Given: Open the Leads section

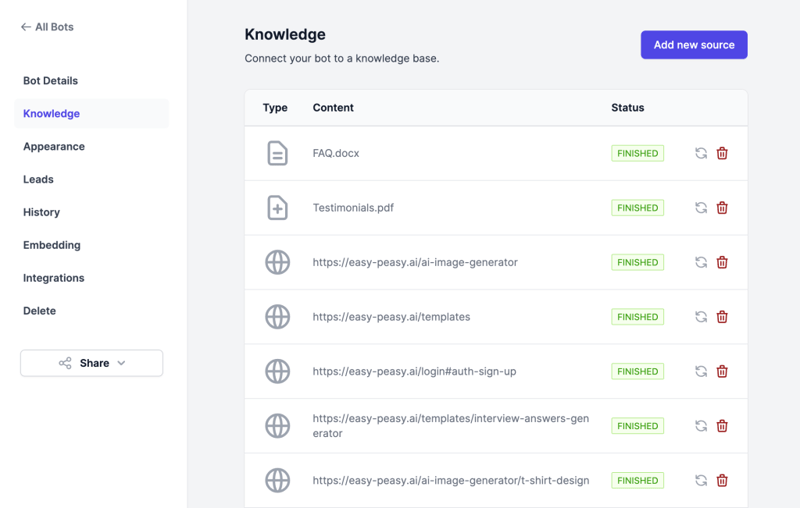Looking at the screenshot, I should click(38, 180).
